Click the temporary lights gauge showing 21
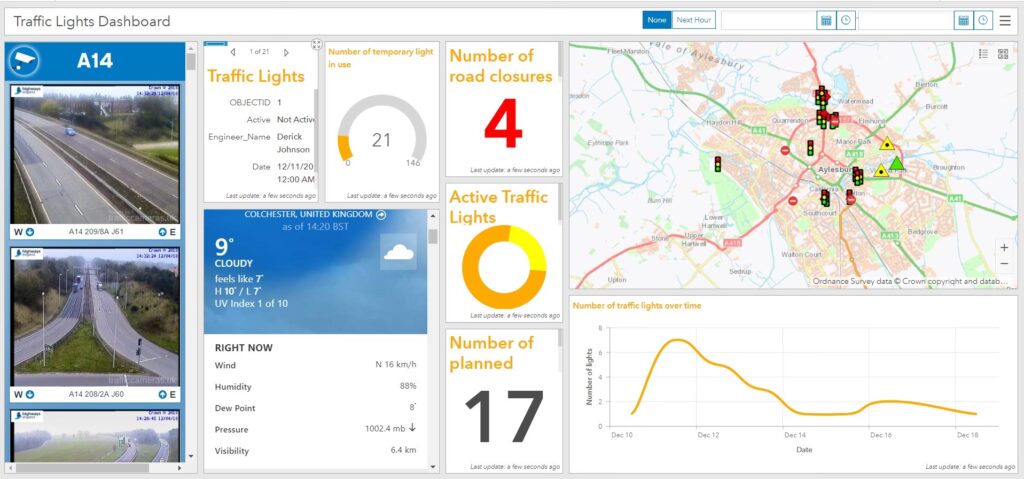Image resolution: width=1024 pixels, height=479 pixels. click(381, 138)
